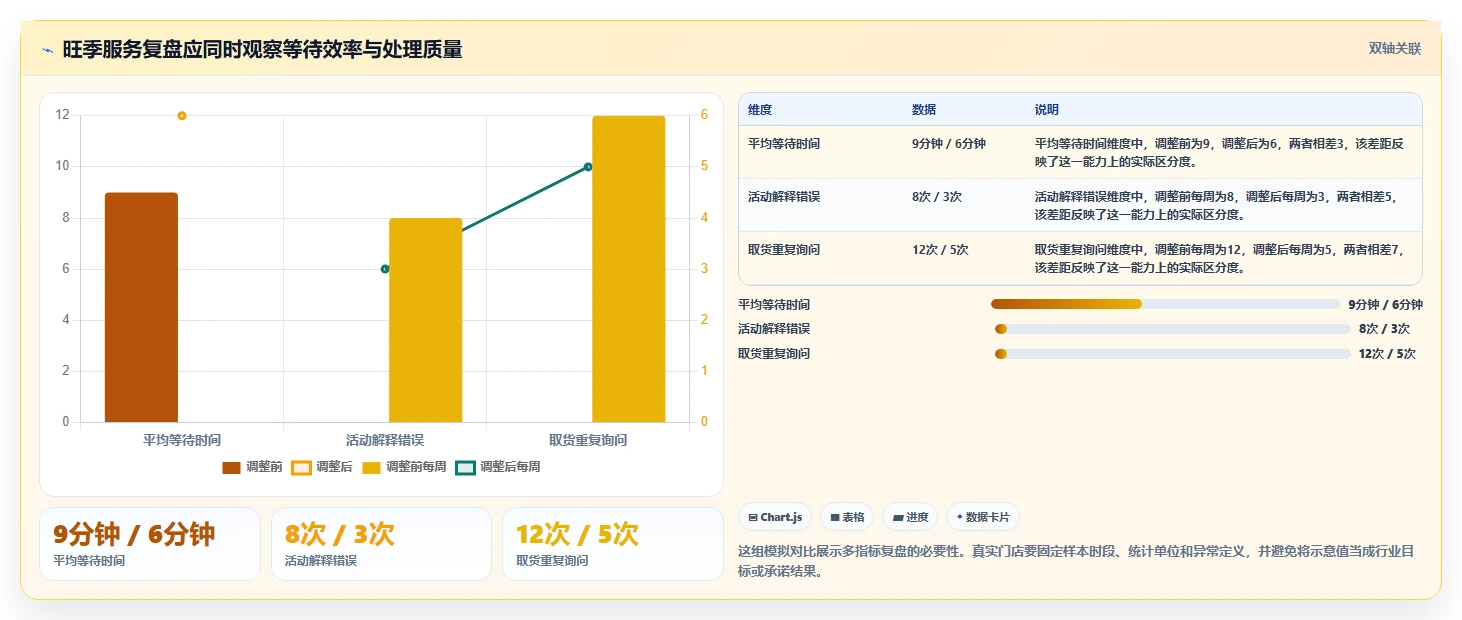Click the icon inside the Chart.js chip
This screenshot has width=1462, height=620.
tap(753, 517)
